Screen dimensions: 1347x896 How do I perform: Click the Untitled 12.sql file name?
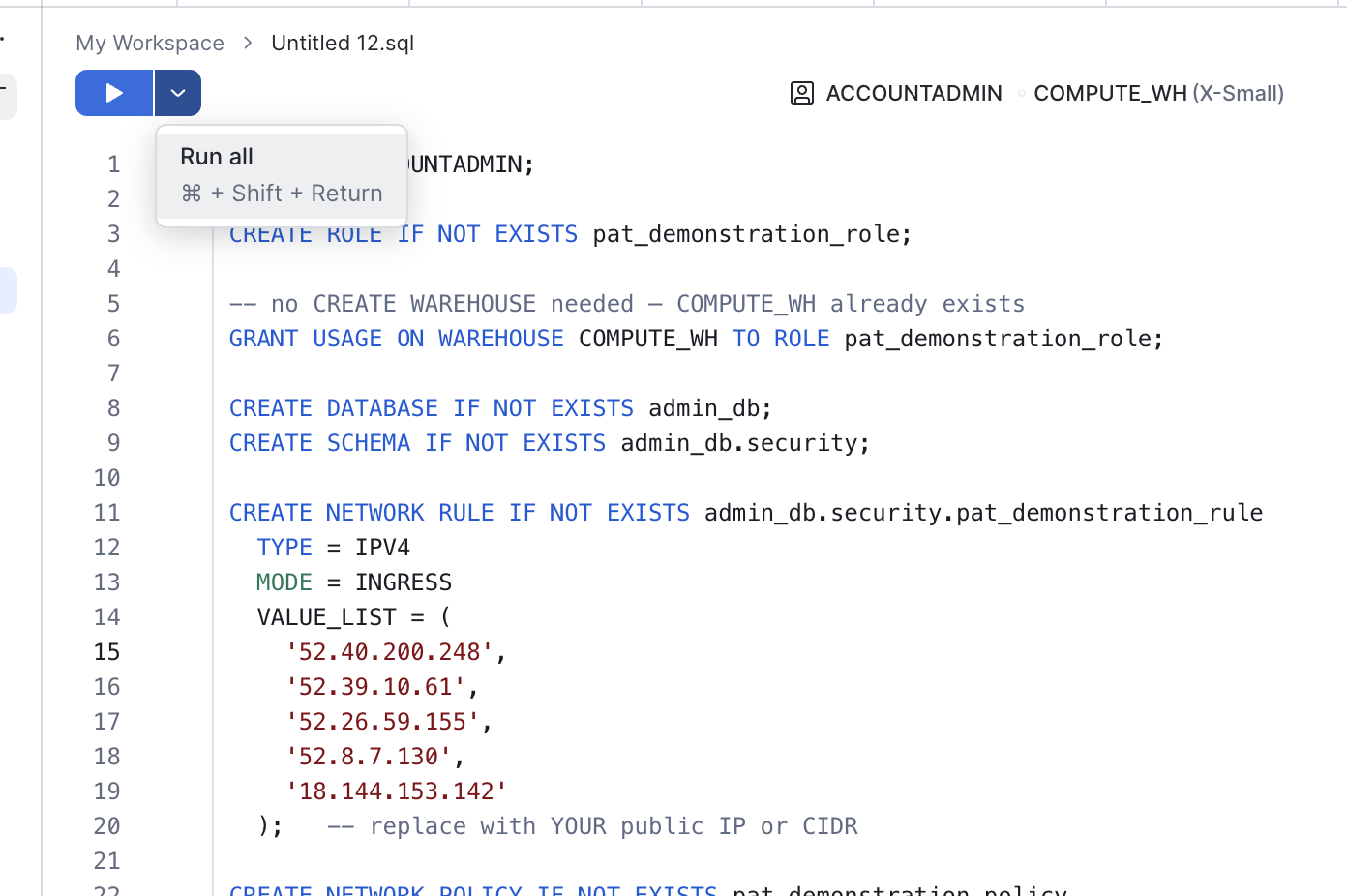click(343, 43)
